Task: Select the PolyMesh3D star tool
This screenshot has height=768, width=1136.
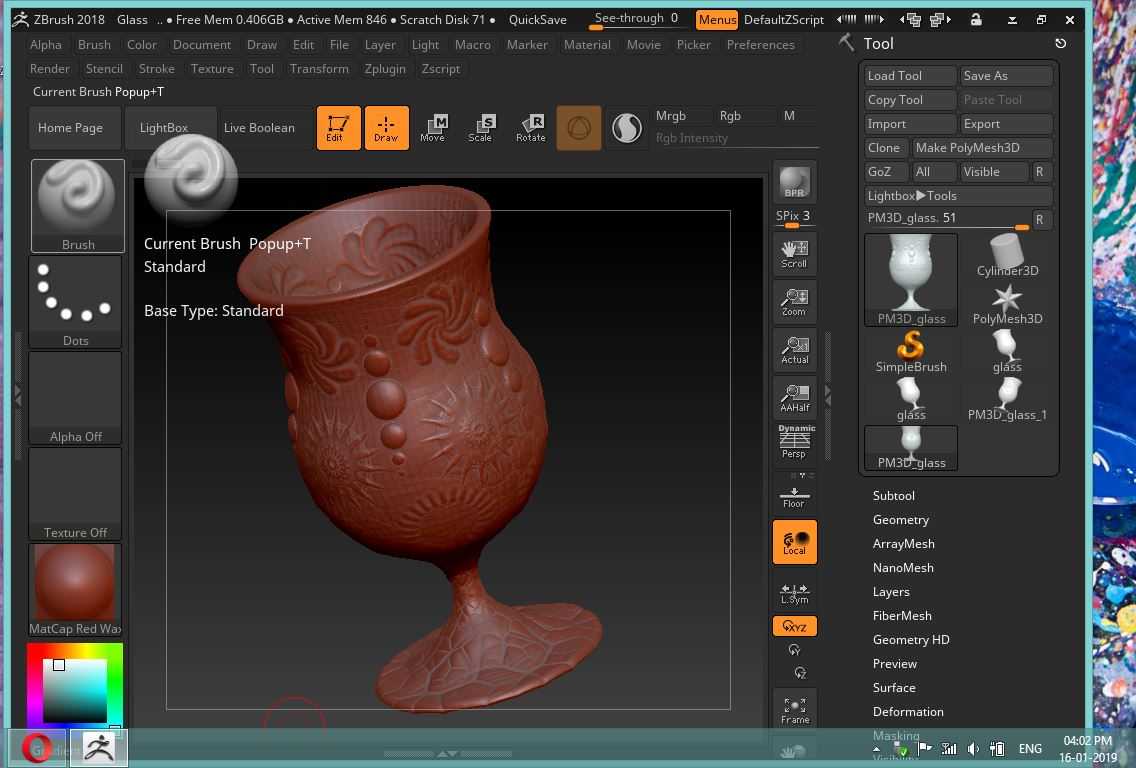Action: (x=1007, y=304)
